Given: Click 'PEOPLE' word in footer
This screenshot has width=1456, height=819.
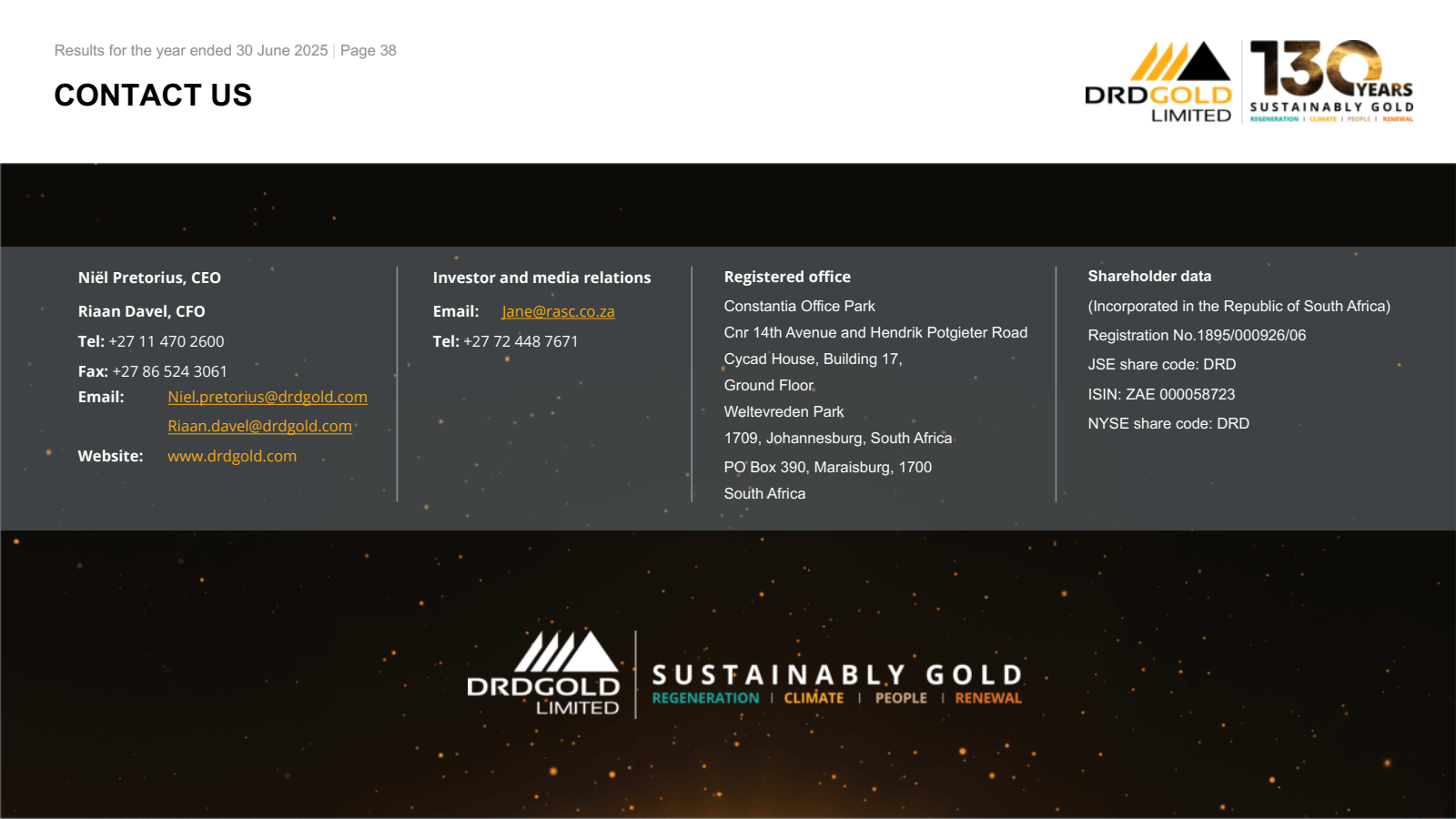Looking at the screenshot, I should [901, 698].
